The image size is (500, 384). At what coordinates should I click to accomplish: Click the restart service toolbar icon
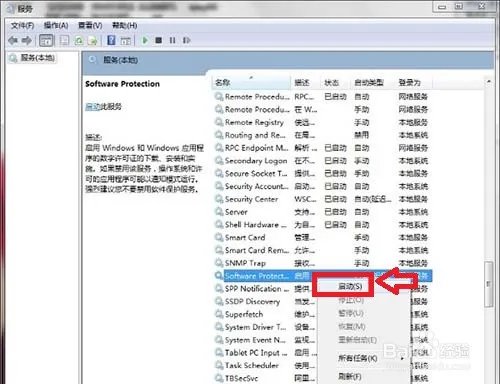pyautogui.click(x=186, y=40)
